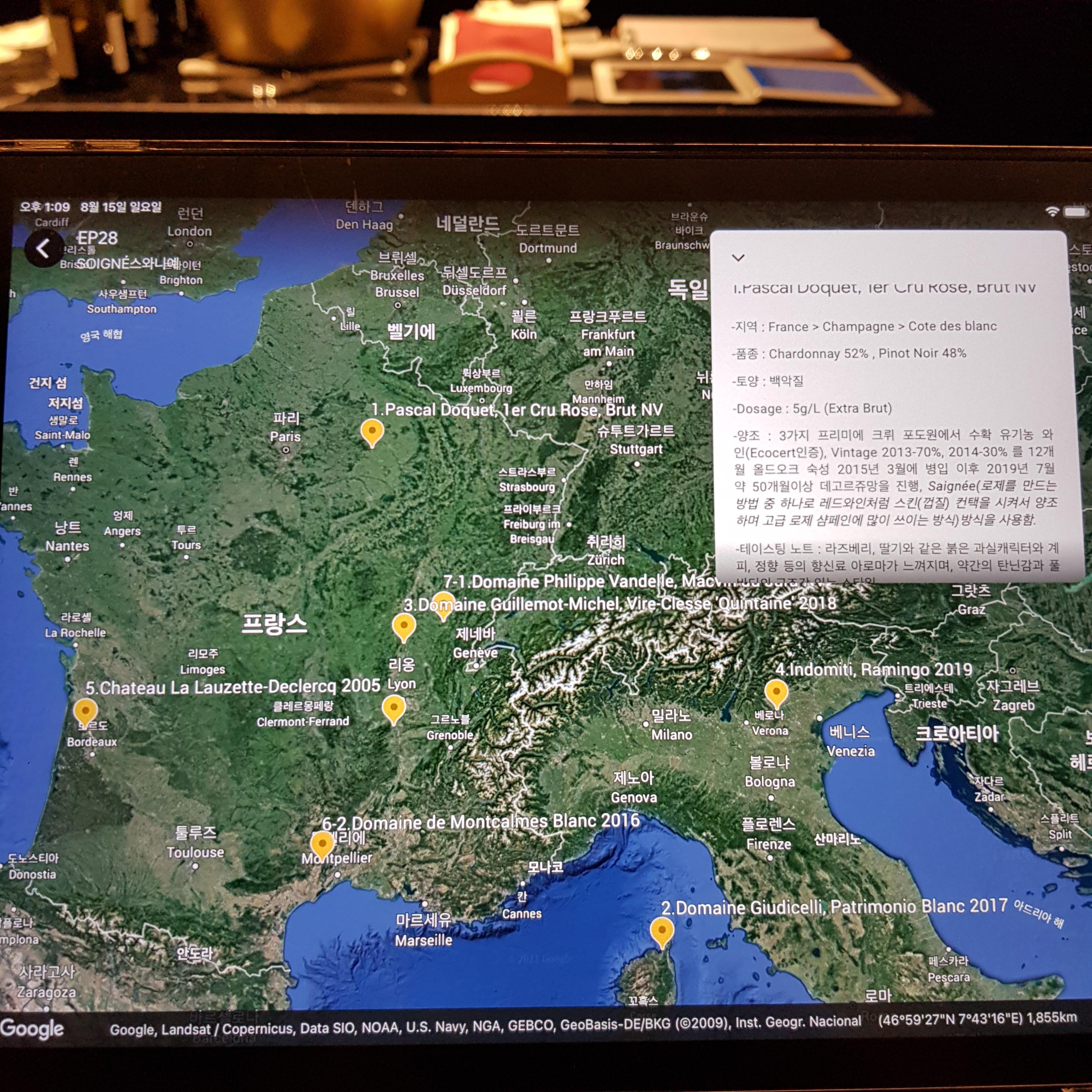Tap the back arrow button beside EP28
This screenshot has width=1092, height=1092.
click(x=44, y=249)
